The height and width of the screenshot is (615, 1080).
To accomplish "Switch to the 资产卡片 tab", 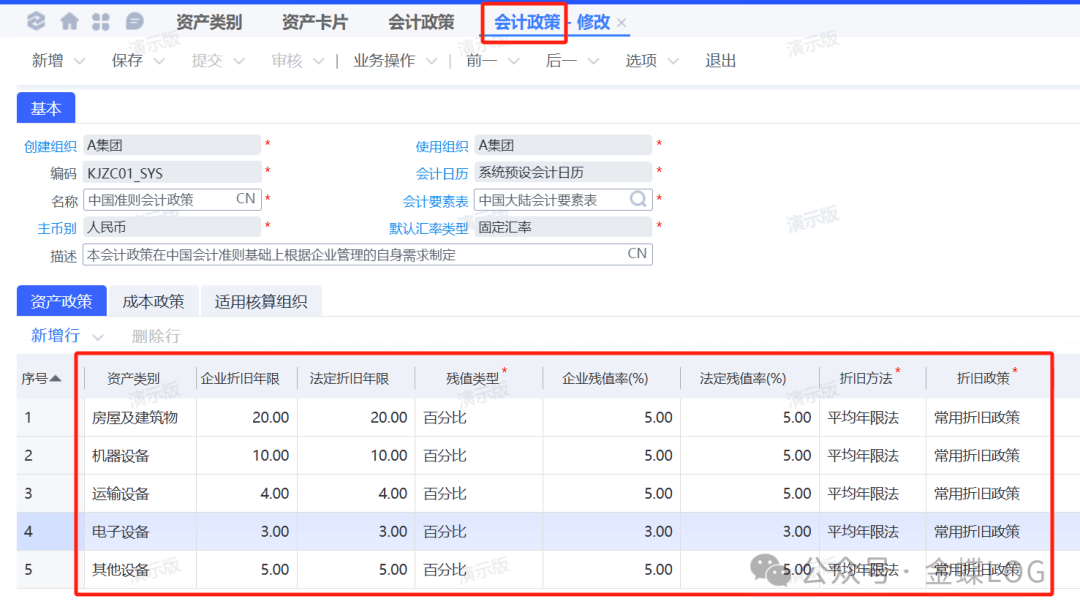I will pyautogui.click(x=315, y=22).
